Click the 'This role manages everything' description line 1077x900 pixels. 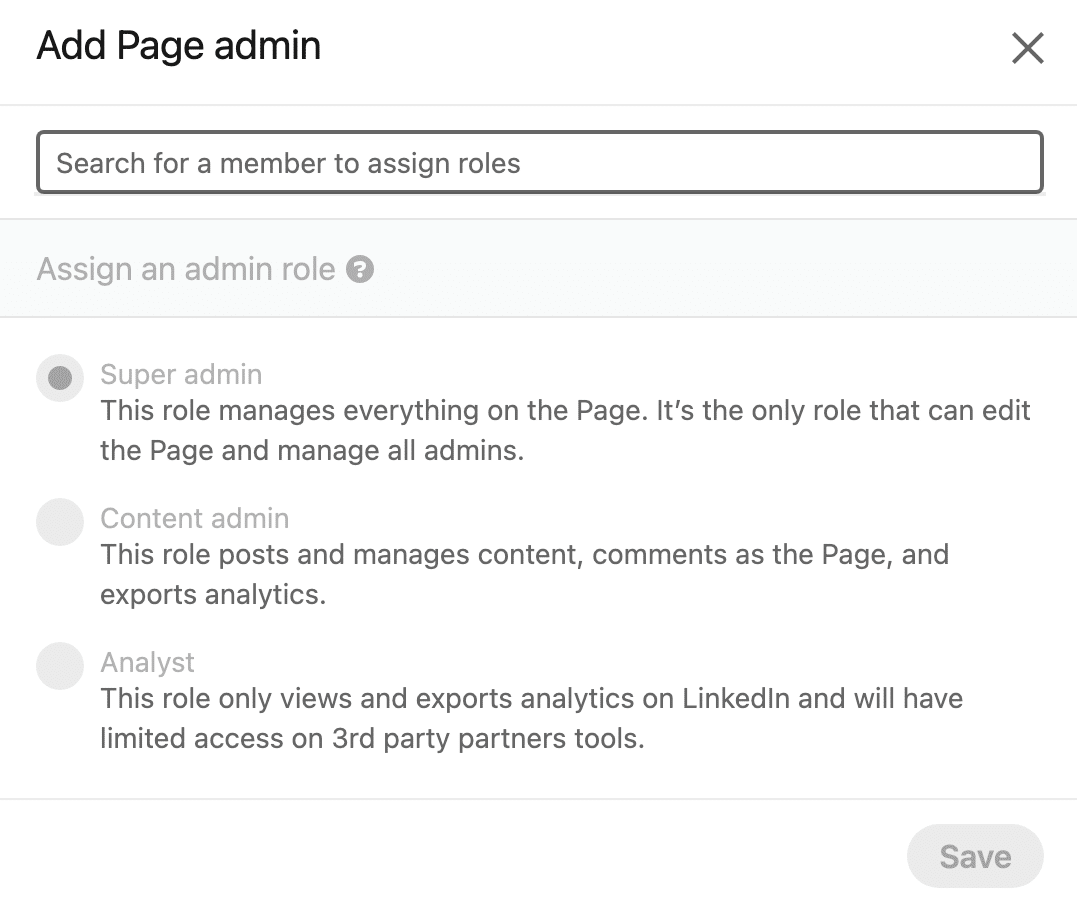coord(565,411)
